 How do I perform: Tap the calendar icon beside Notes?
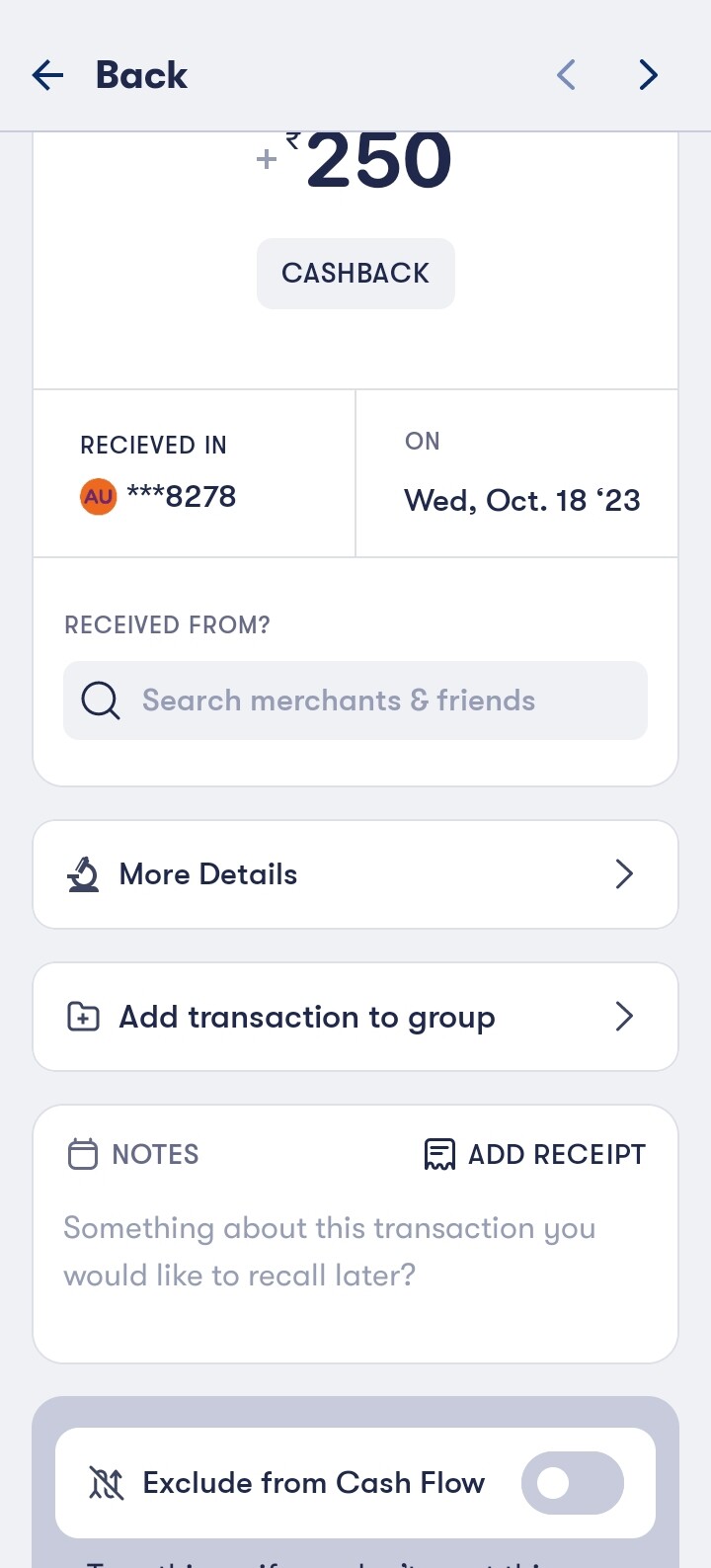(83, 1154)
